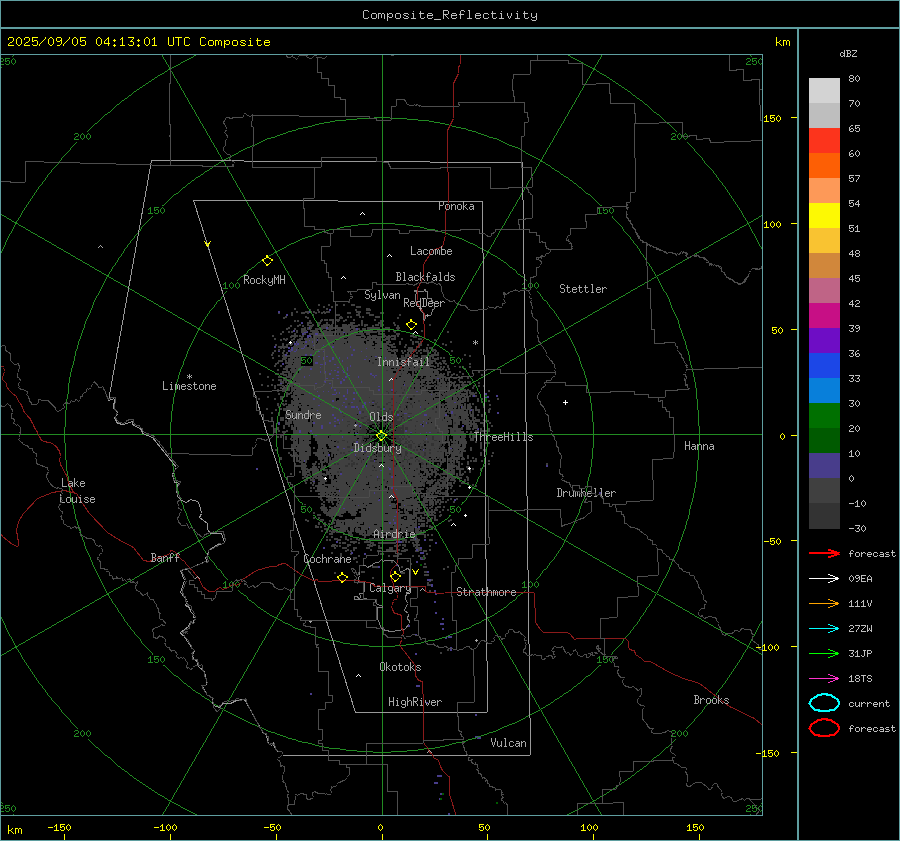Select the Banff label

[x=165, y=557]
